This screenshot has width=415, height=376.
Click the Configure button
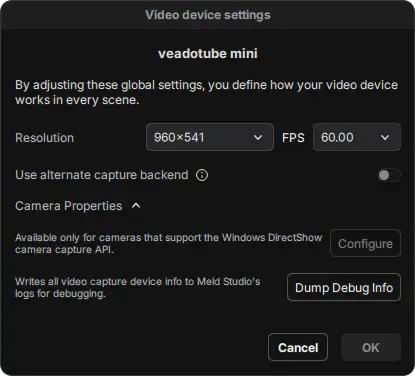(365, 243)
